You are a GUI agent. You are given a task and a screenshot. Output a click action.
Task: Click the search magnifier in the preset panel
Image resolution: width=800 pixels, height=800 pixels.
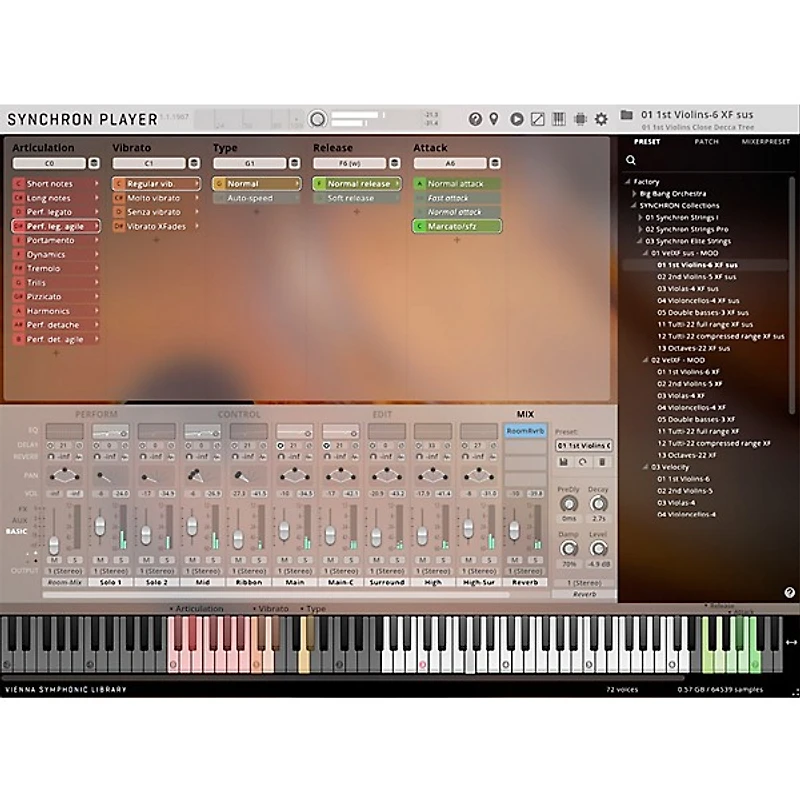630,158
